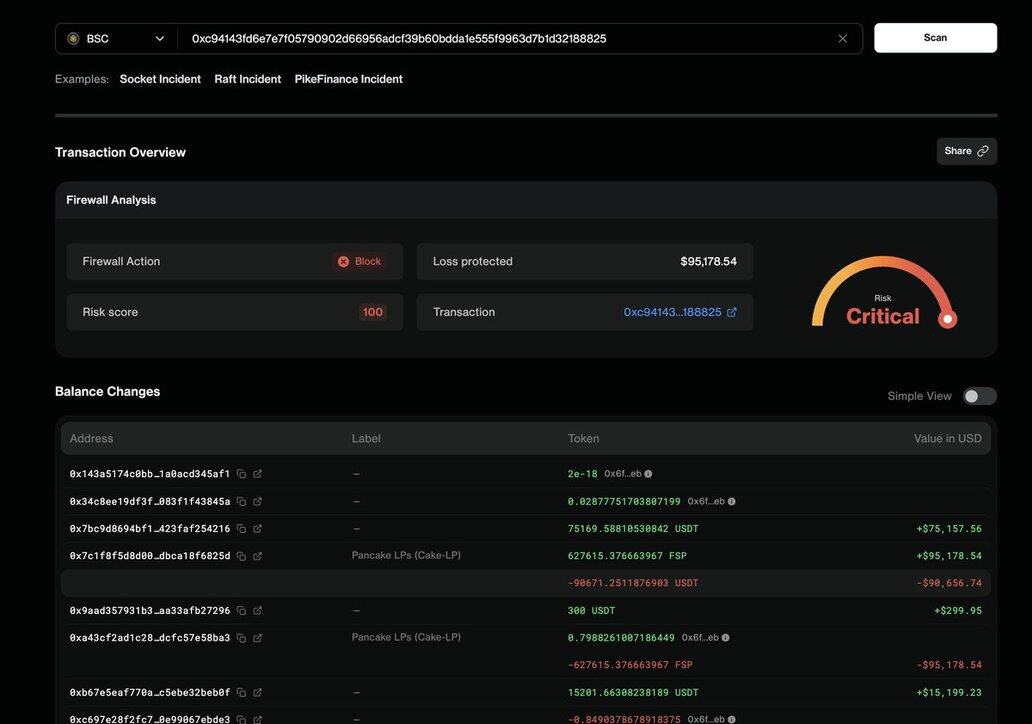Screen dimensions: 1032x724
Task: Open external link for 0xa43cf2ad1c28…dcfc57e58ba3
Action: point(257,638)
